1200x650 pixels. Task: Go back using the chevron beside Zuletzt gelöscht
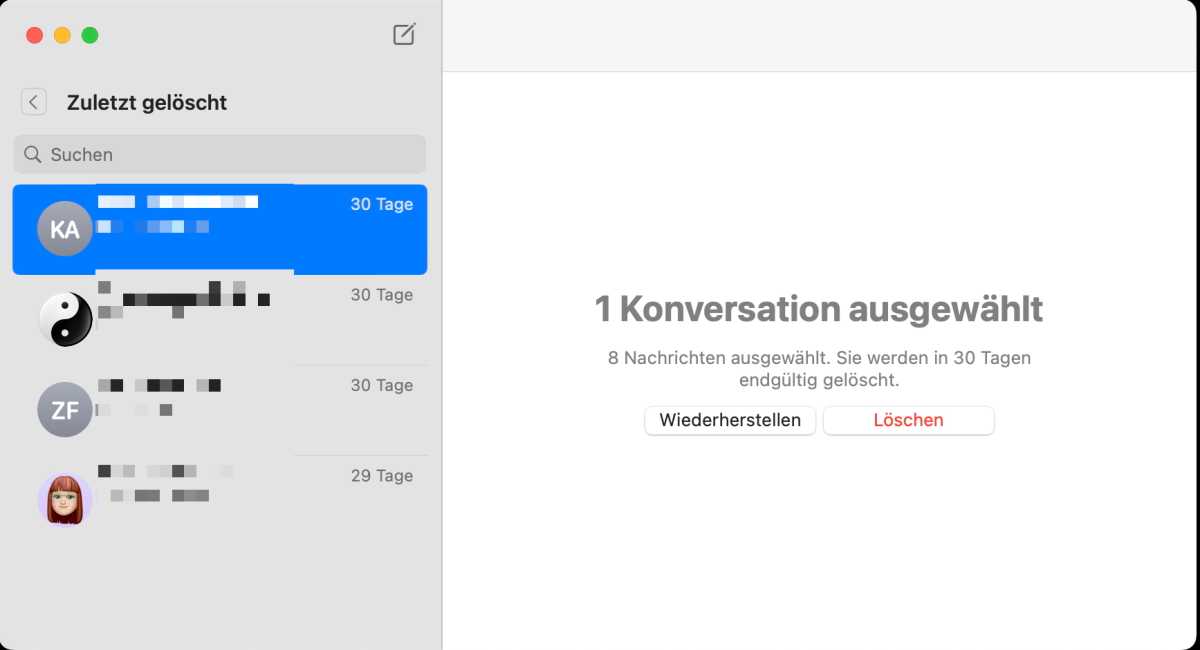click(34, 102)
